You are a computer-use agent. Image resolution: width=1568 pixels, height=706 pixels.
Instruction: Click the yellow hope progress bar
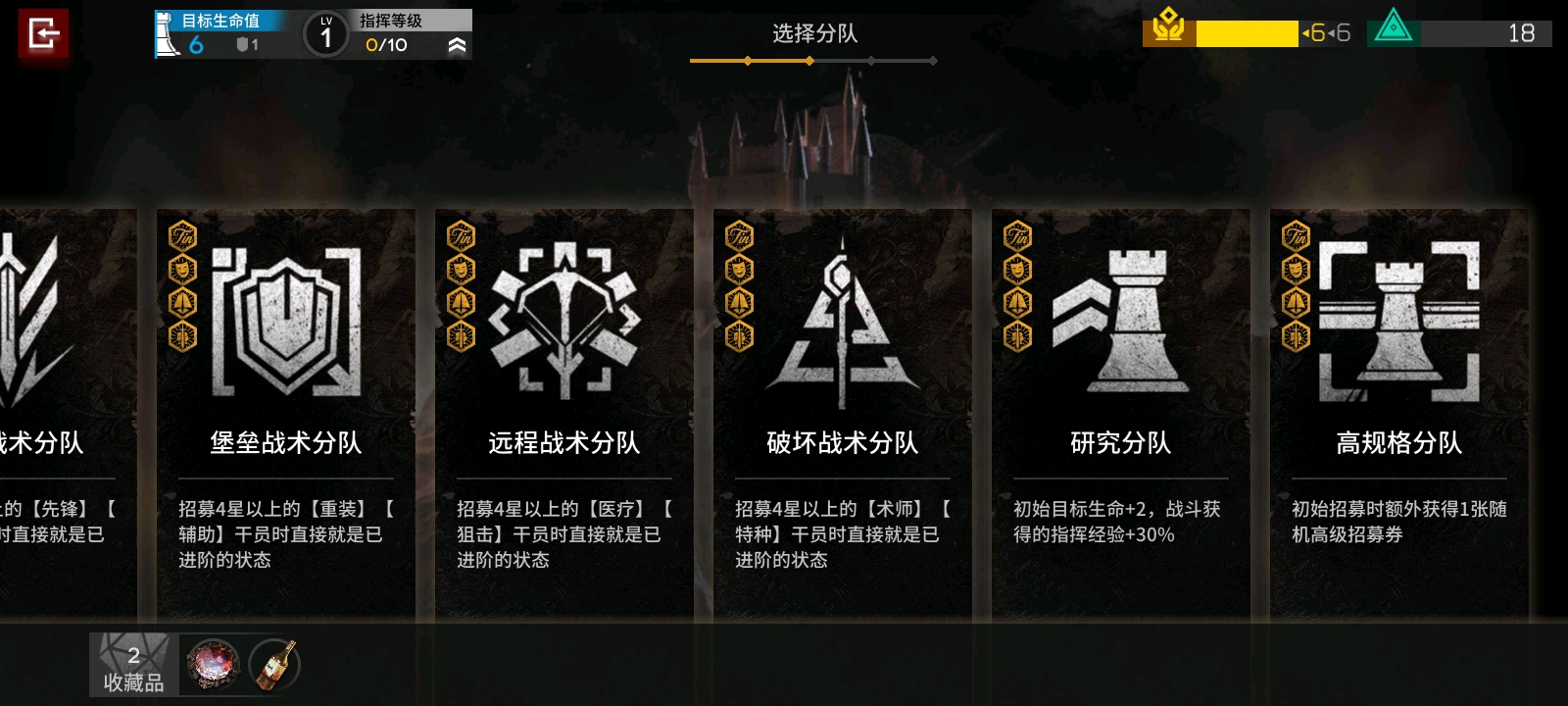1247,33
